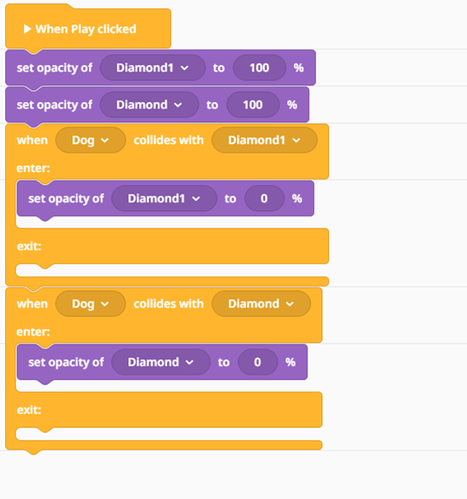Screen dimensions: 467x499
Task: Click the play triangle icon on the hat block
Action: click(x=27, y=29)
